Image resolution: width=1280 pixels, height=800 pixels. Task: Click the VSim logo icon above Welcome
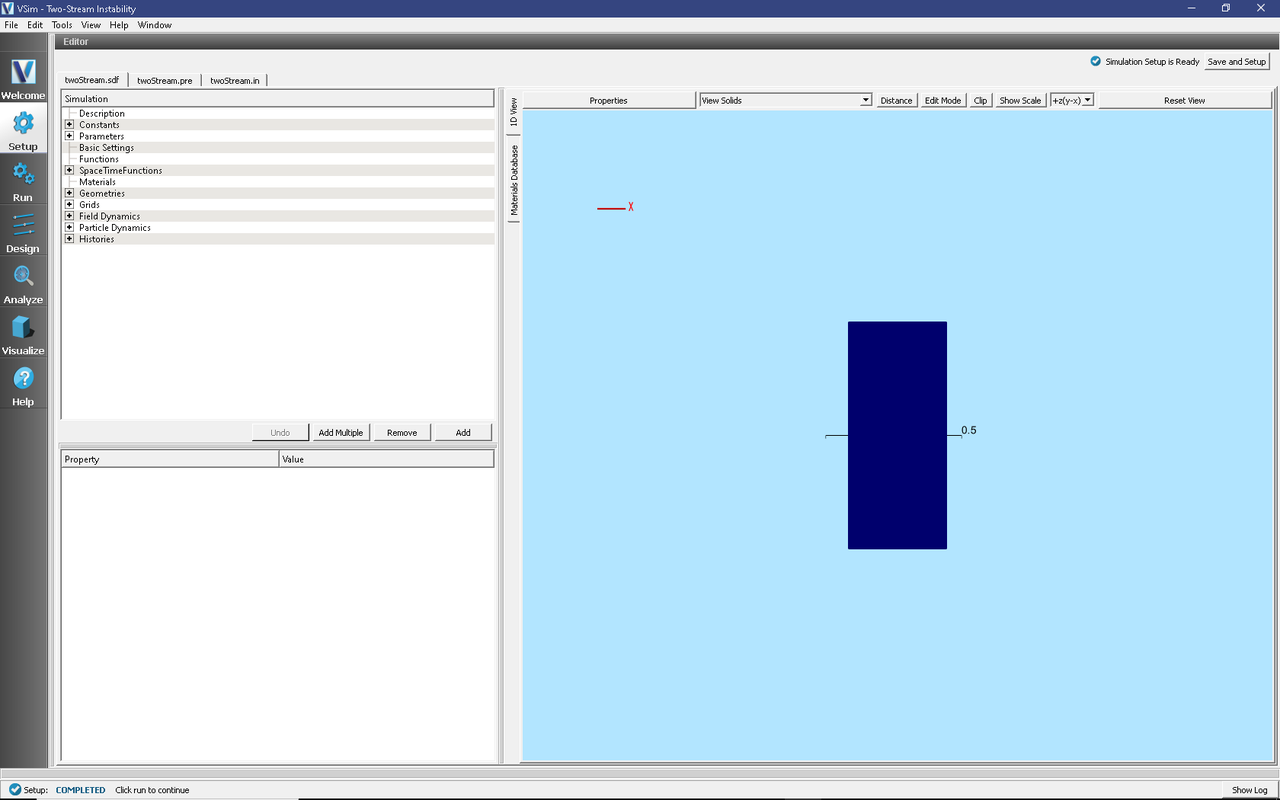[x=23, y=70]
